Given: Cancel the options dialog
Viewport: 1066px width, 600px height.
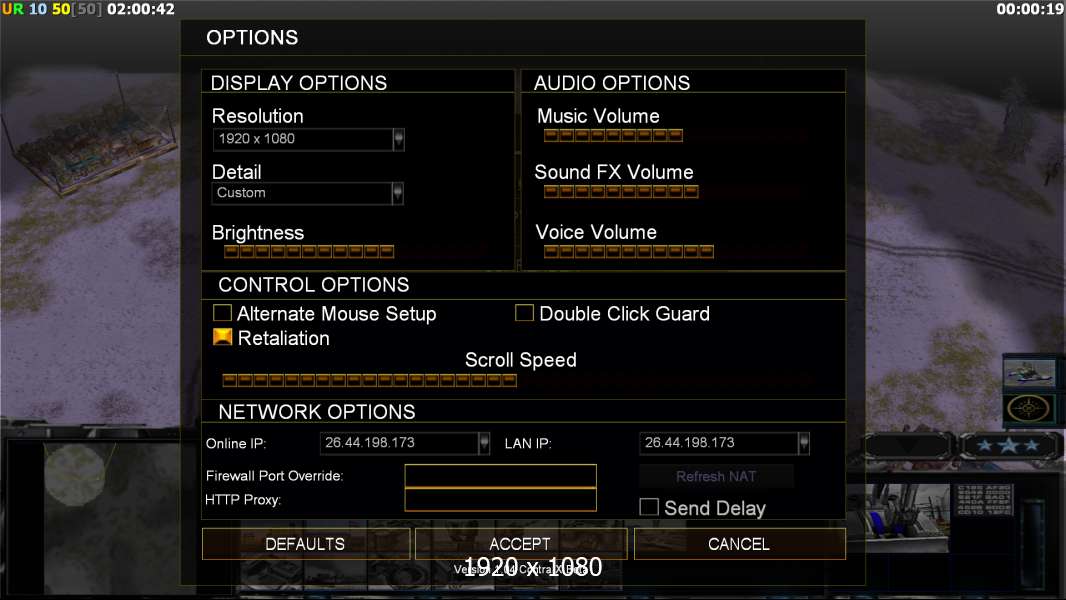Looking at the screenshot, I should point(740,544).
